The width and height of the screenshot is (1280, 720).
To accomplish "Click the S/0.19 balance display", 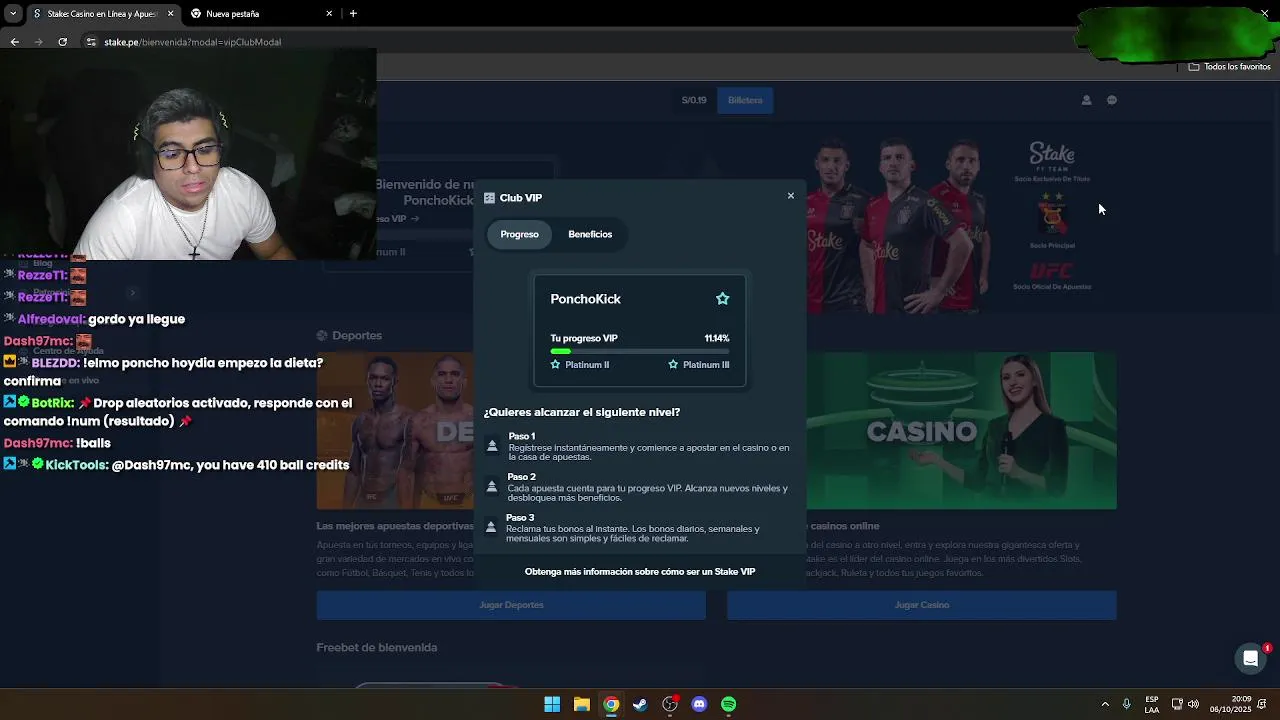I will click(x=694, y=100).
